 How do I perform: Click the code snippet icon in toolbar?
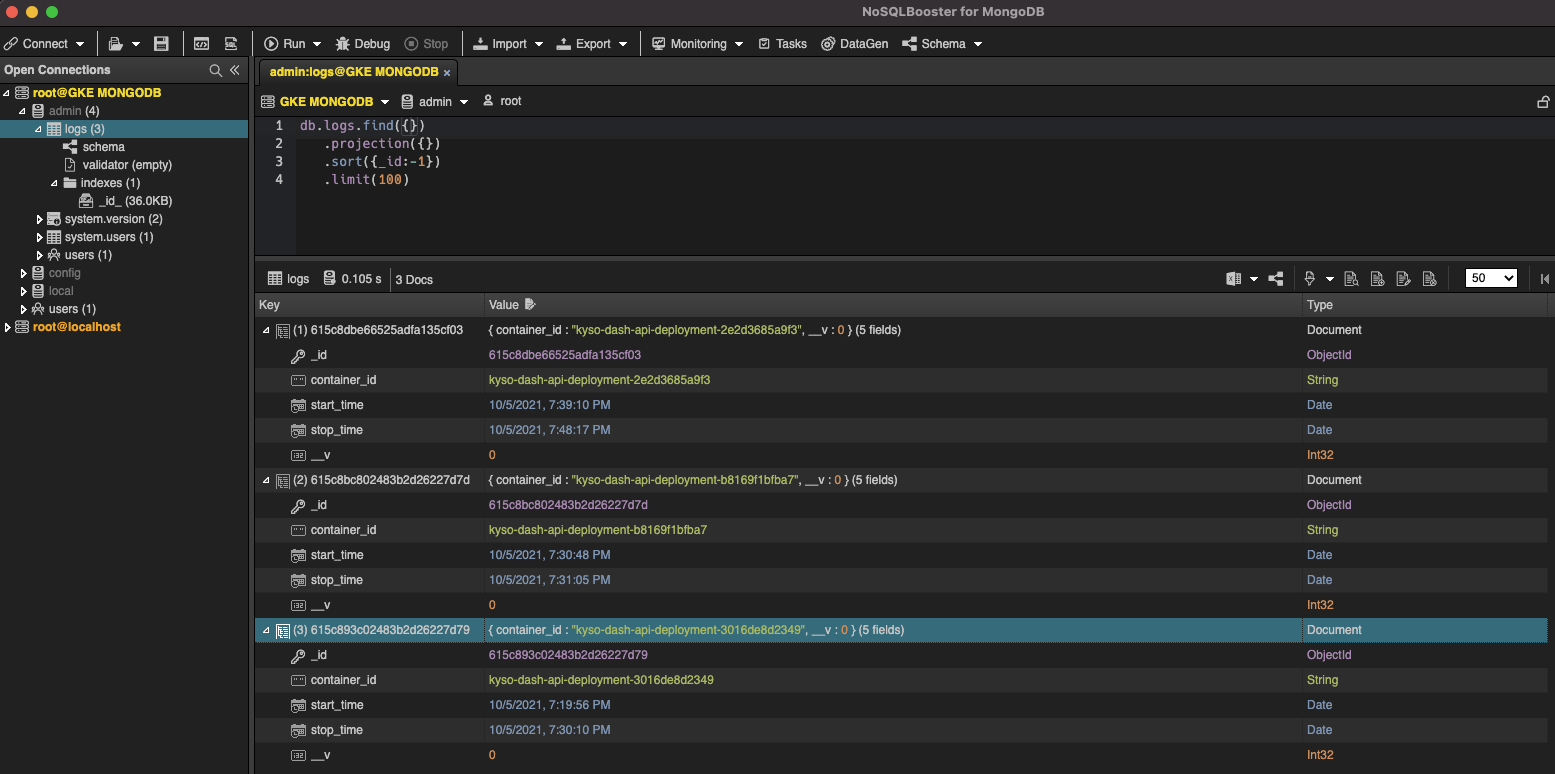coord(201,44)
